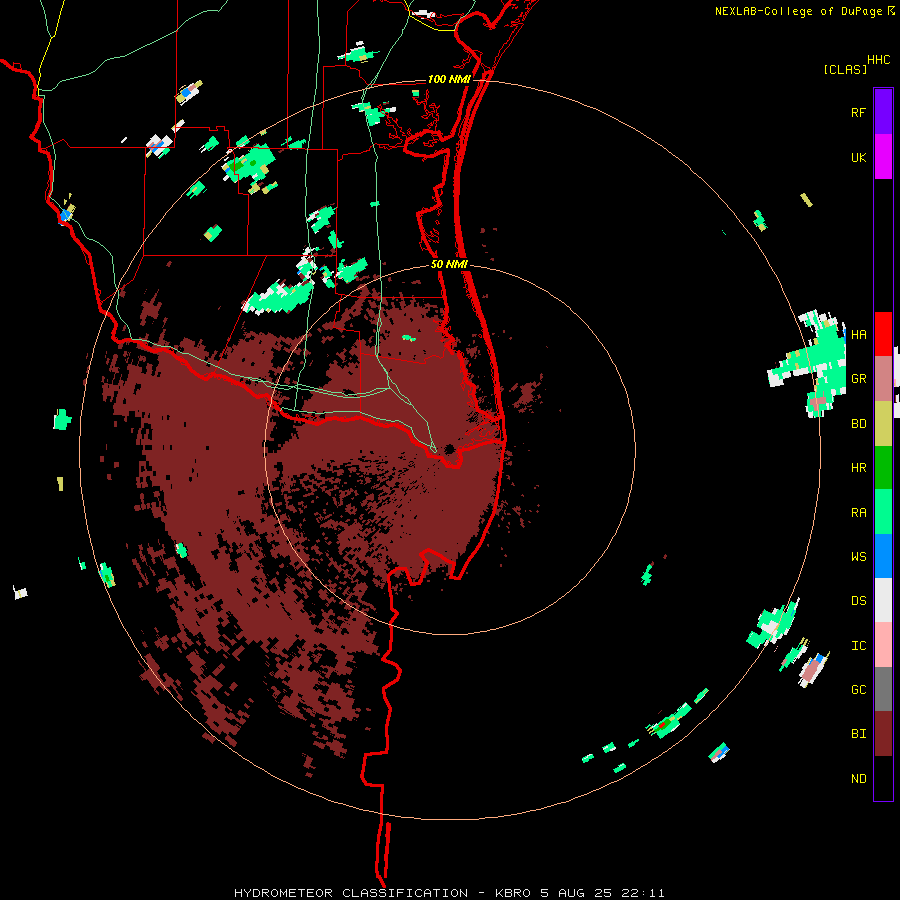Click the black radar site dot
Viewport: 900px width, 900px height.
(449, 449)
